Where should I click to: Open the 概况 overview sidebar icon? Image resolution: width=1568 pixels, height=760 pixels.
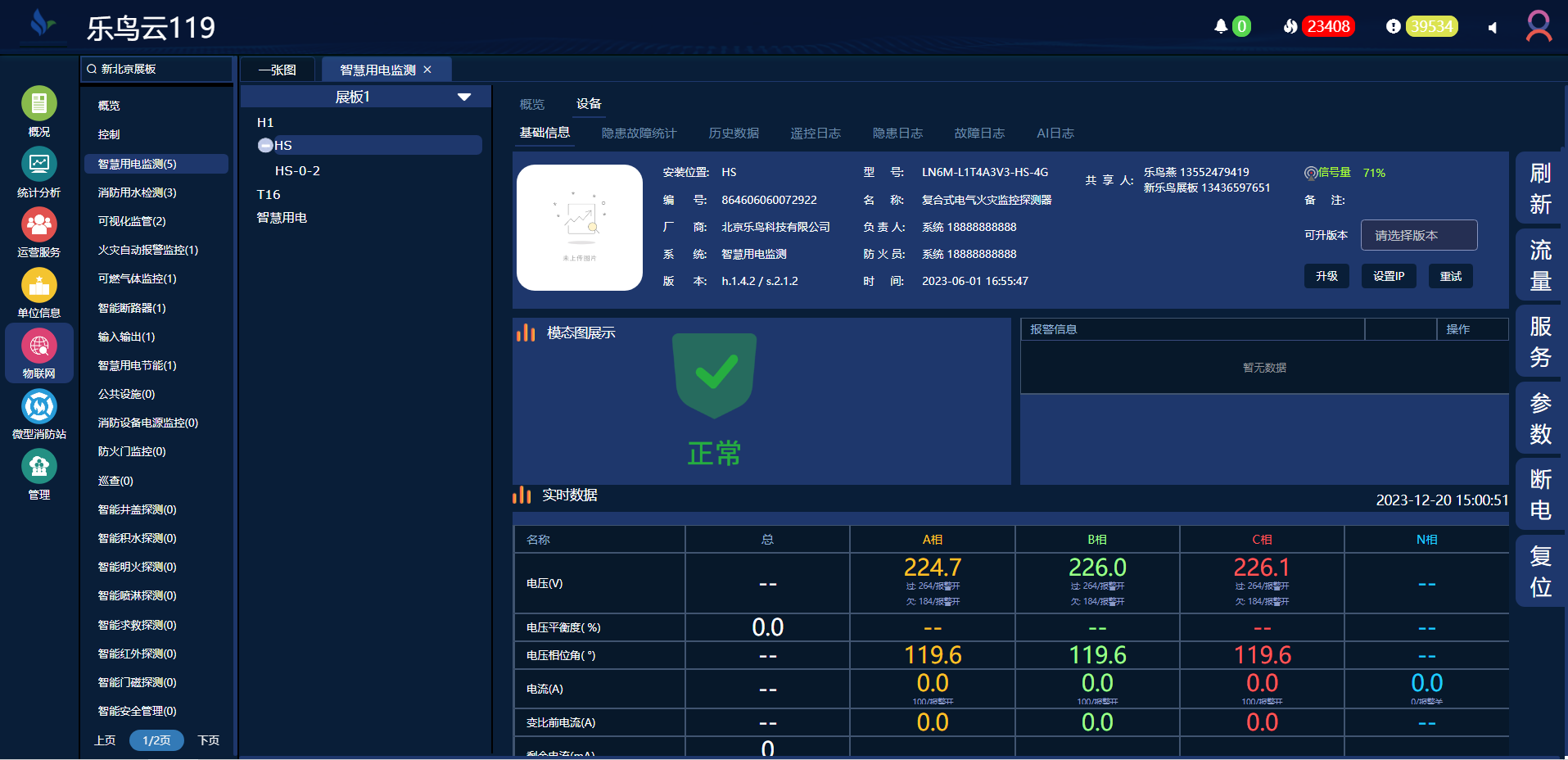tap(38, 104)
